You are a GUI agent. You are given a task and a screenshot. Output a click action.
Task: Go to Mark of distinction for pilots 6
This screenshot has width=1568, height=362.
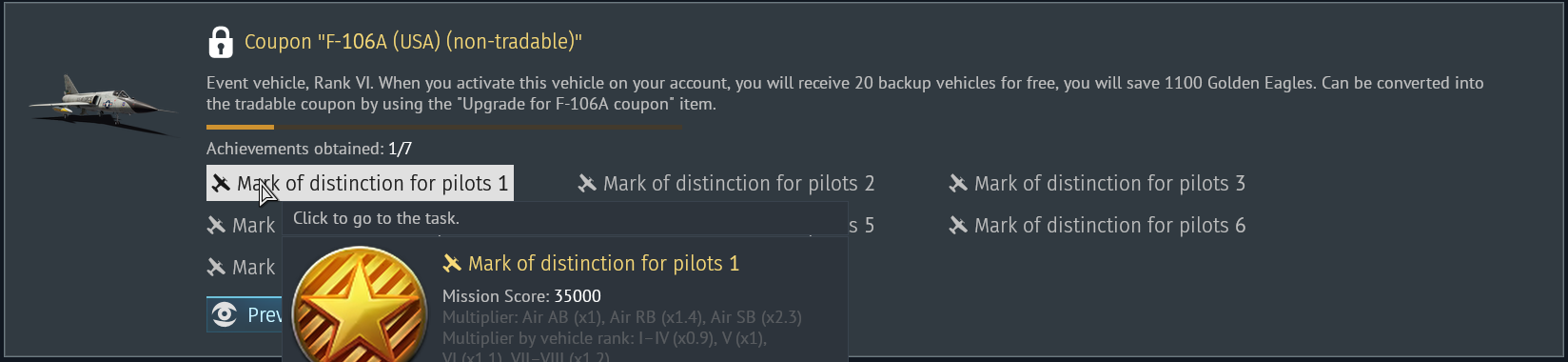(1097, 225)
